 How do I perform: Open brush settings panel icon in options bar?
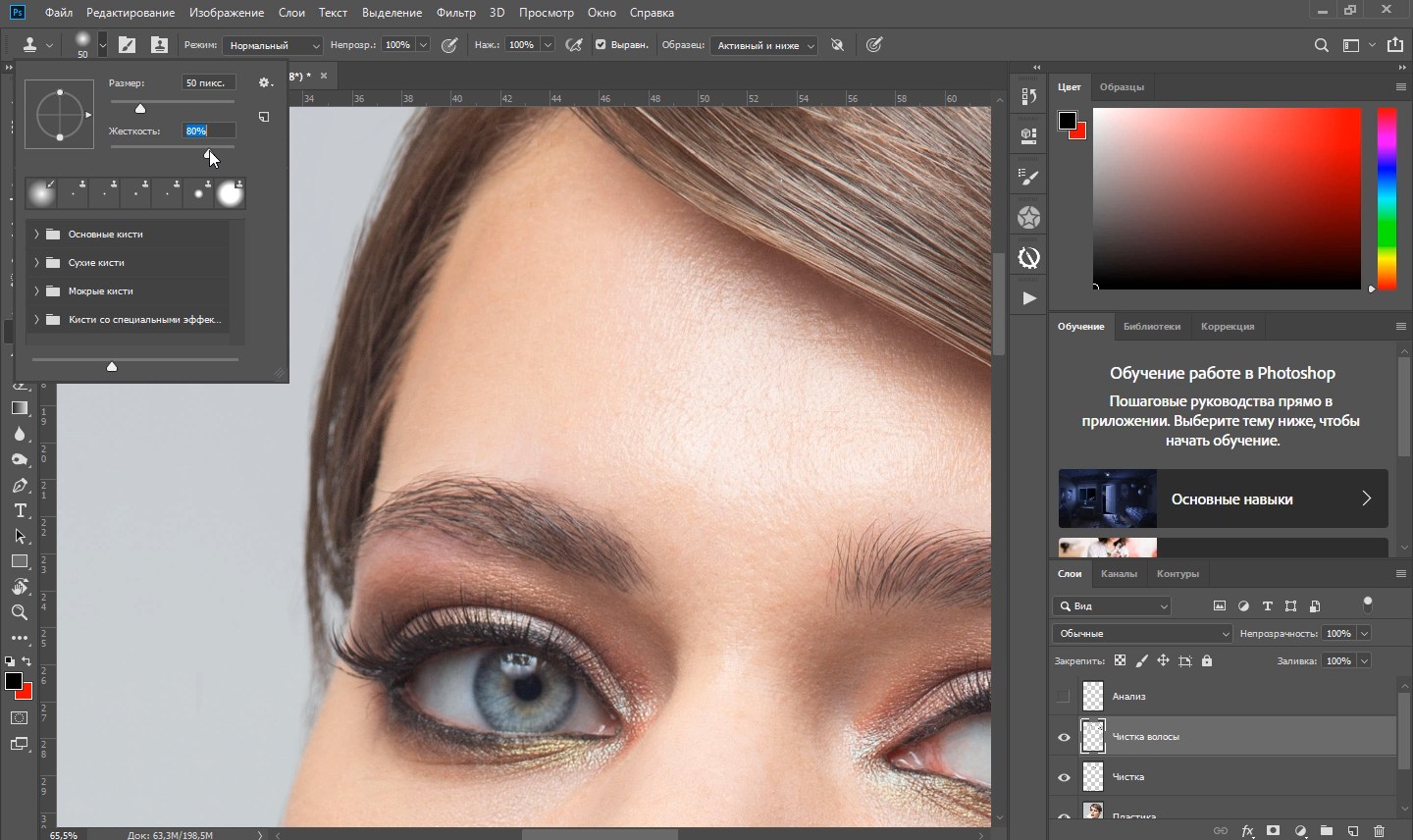point(128,45)
